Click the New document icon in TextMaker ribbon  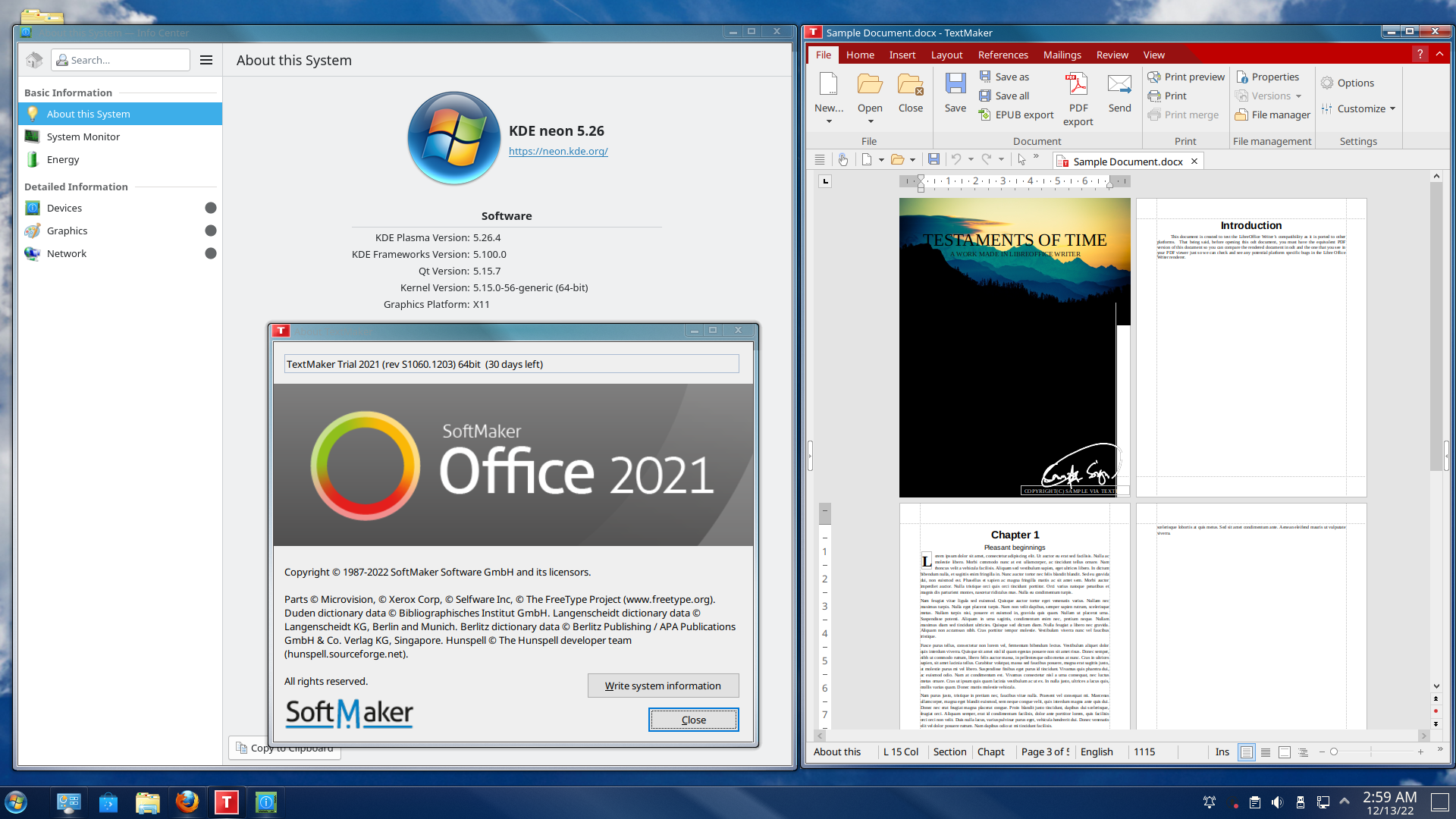click(828, 85)
